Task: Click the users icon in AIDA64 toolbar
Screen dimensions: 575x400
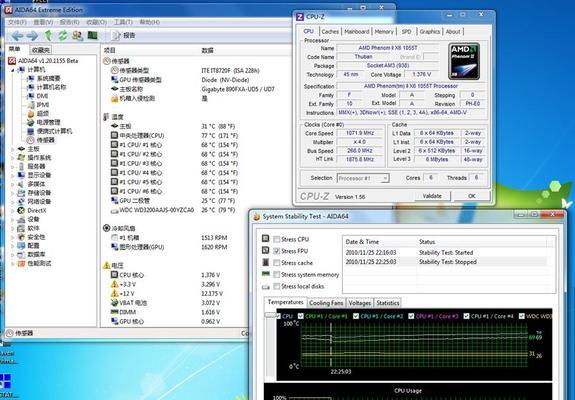Action: pos(77,36)
